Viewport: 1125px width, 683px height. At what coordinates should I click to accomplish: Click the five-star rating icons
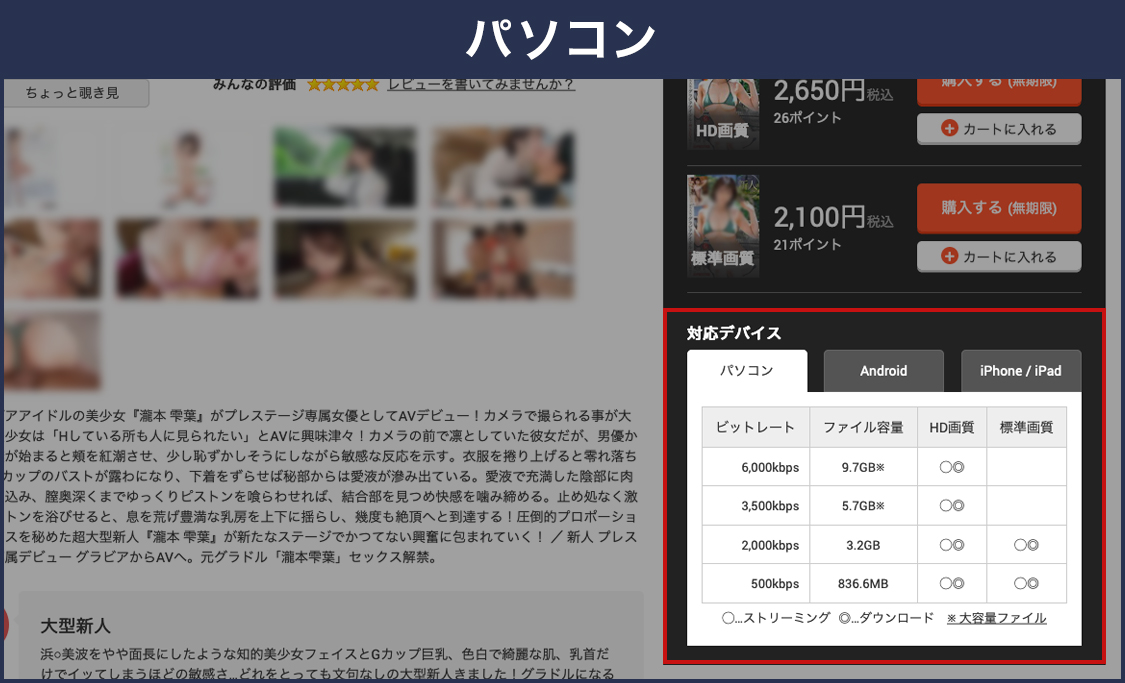click(343, 85)
